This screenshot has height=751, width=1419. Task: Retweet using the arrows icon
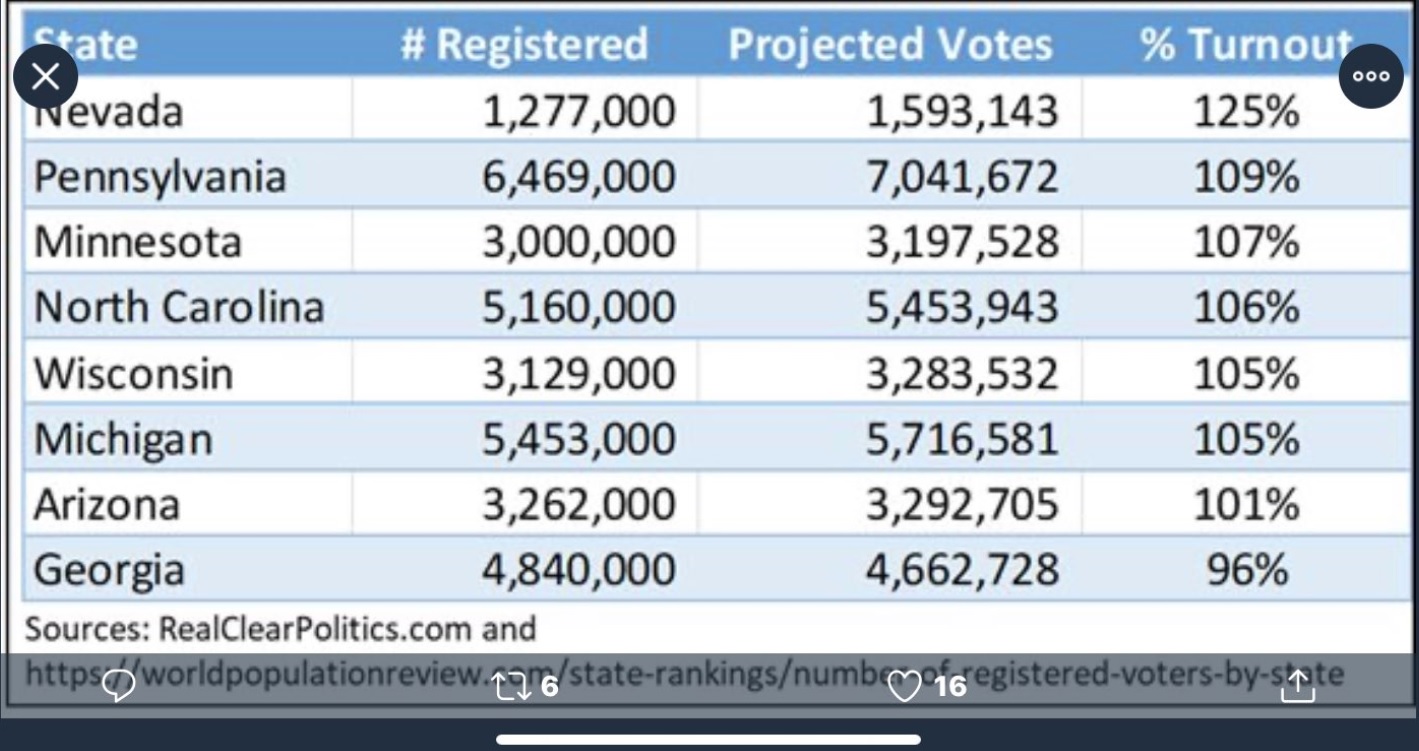(x=511, y=686)
